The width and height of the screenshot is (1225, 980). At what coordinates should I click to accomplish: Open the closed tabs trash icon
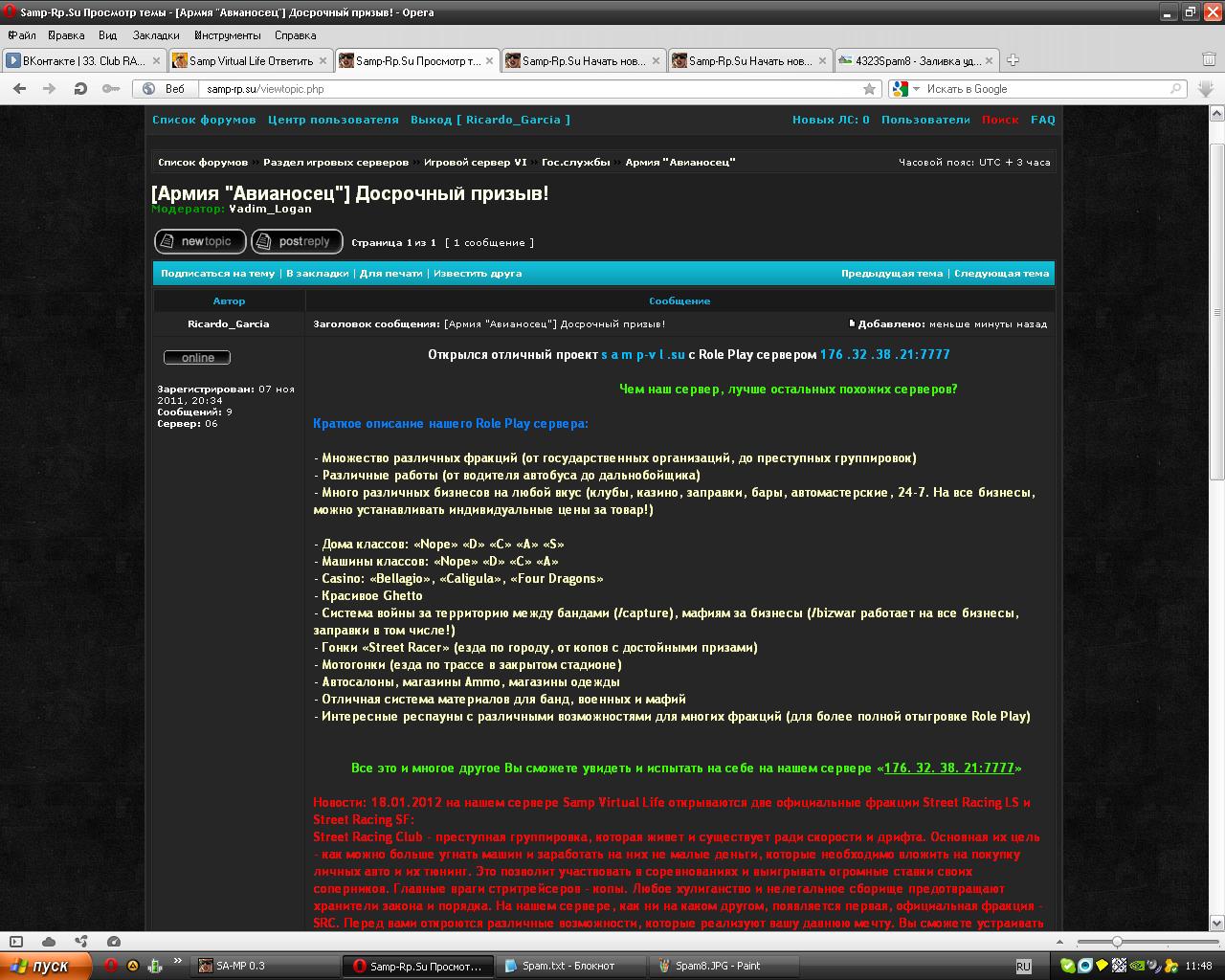(x=1209, y=59)
